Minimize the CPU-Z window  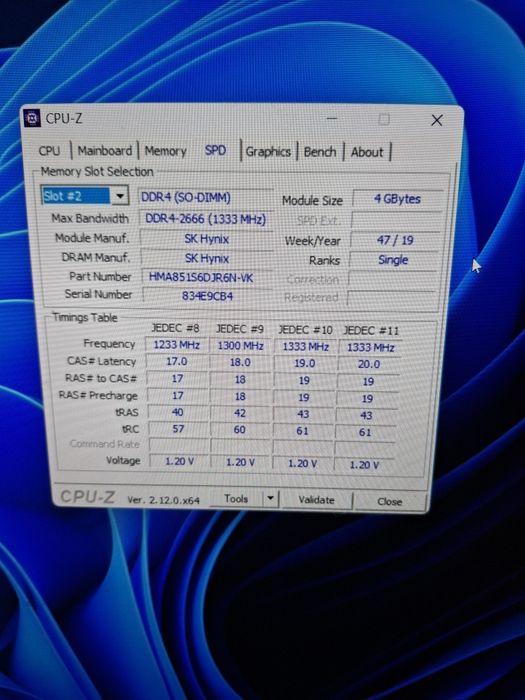[x=332, y=119]
